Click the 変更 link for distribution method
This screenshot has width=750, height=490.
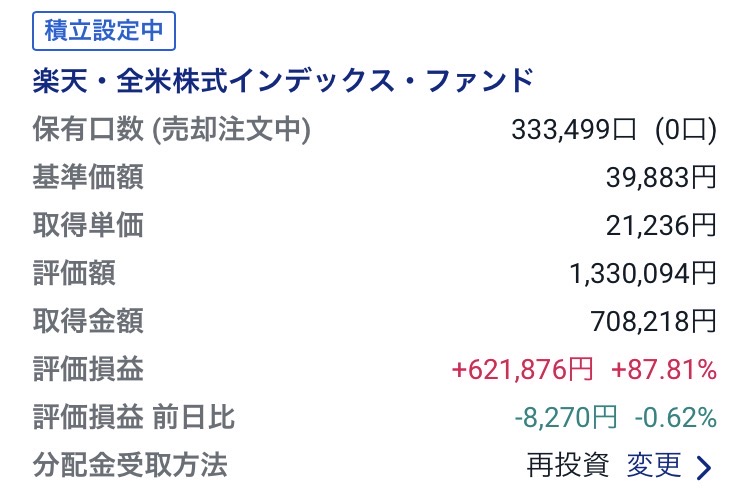[x=654, y=465]
